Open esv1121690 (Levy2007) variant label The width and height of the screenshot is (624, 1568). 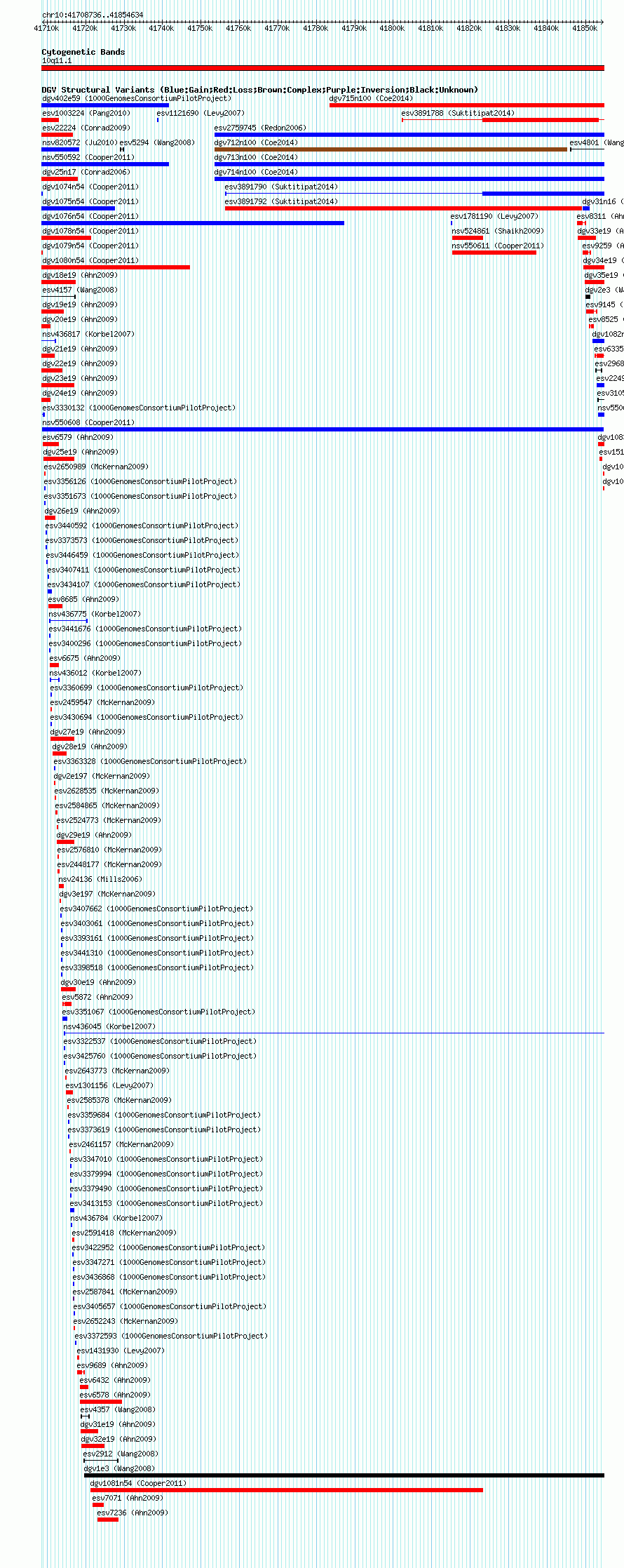[x=201, y=113]
